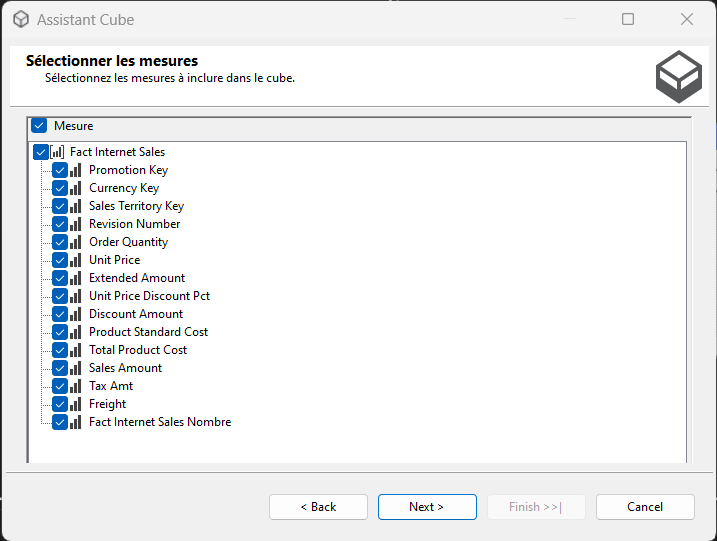The image size is (717, 541).
Task: Select the Extended Amount tree item
Action: (x=137, y=278)
